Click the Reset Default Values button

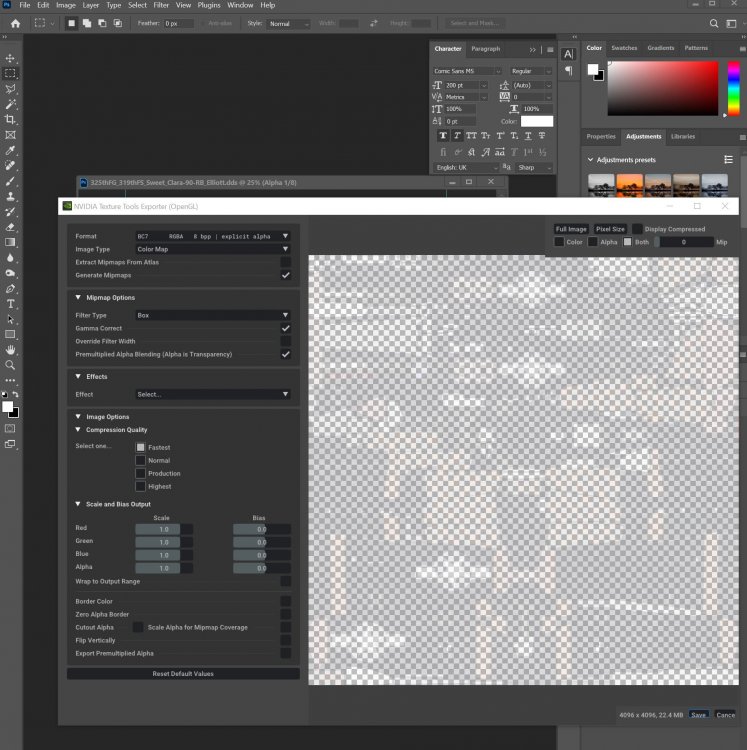pos(183,674)
